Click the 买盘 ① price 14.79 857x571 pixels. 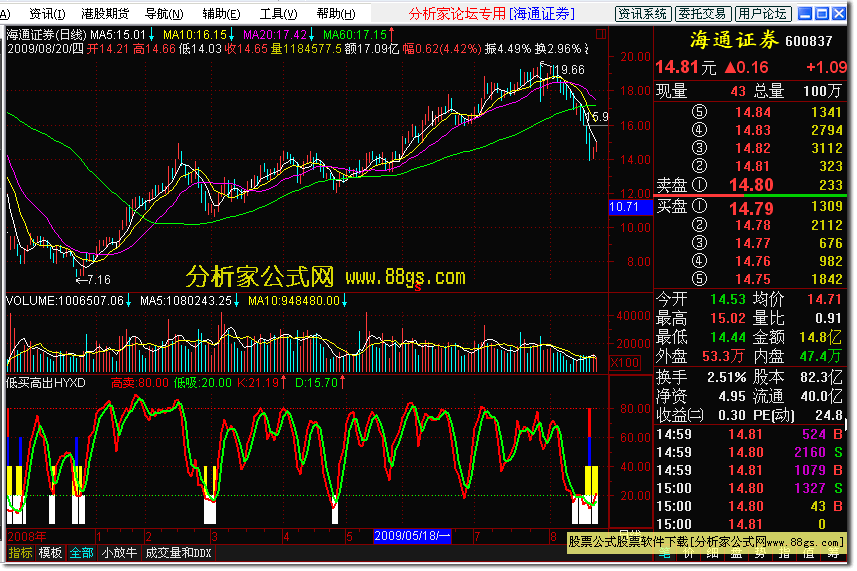pos(751,208)
